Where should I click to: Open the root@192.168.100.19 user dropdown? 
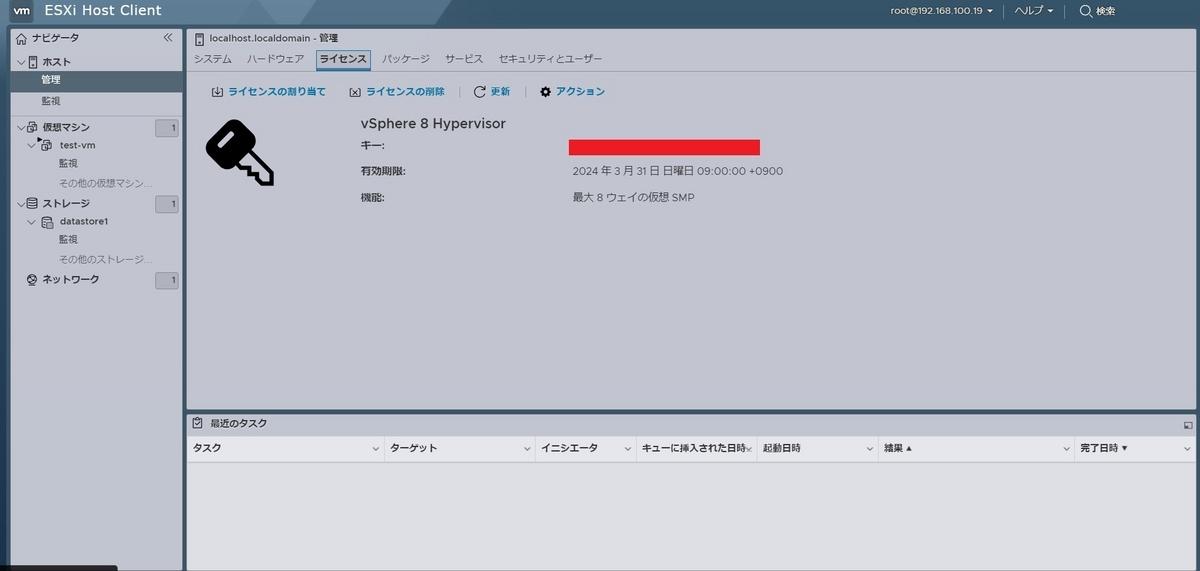tap(941, 11)
